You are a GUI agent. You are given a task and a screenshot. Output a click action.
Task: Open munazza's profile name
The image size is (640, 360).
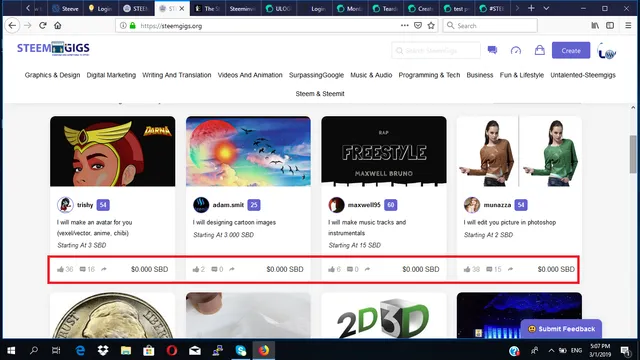pyautogui.click(x=497, y=205)
